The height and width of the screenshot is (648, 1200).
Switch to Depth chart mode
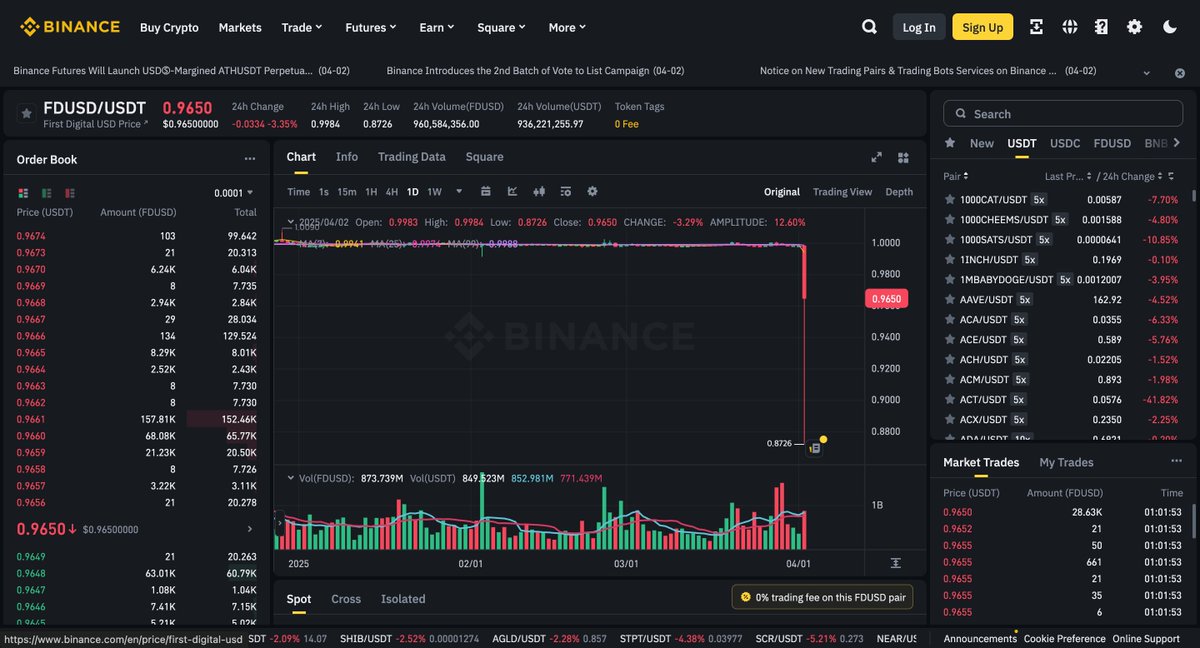click(899, 191)
